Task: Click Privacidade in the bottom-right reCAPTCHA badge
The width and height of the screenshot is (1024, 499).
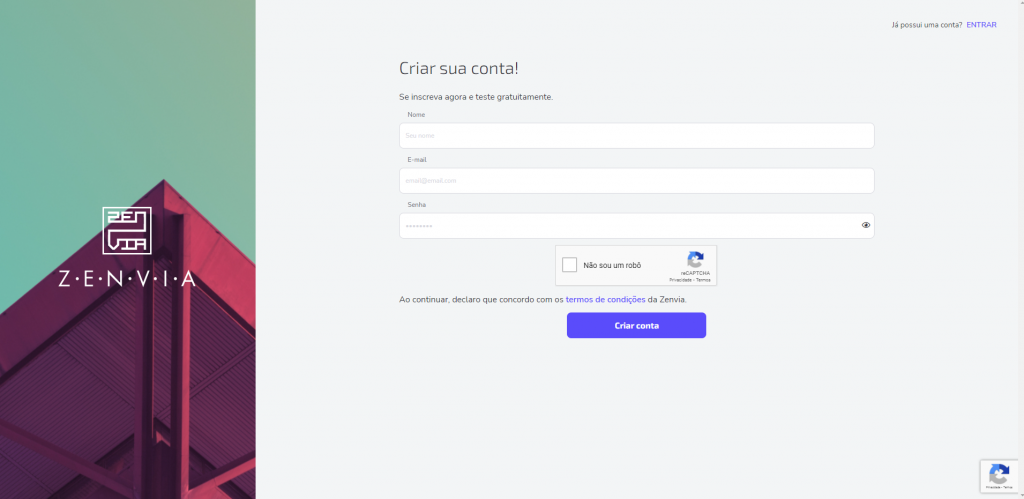Action: pyautogui.click(x=993, y=487)
